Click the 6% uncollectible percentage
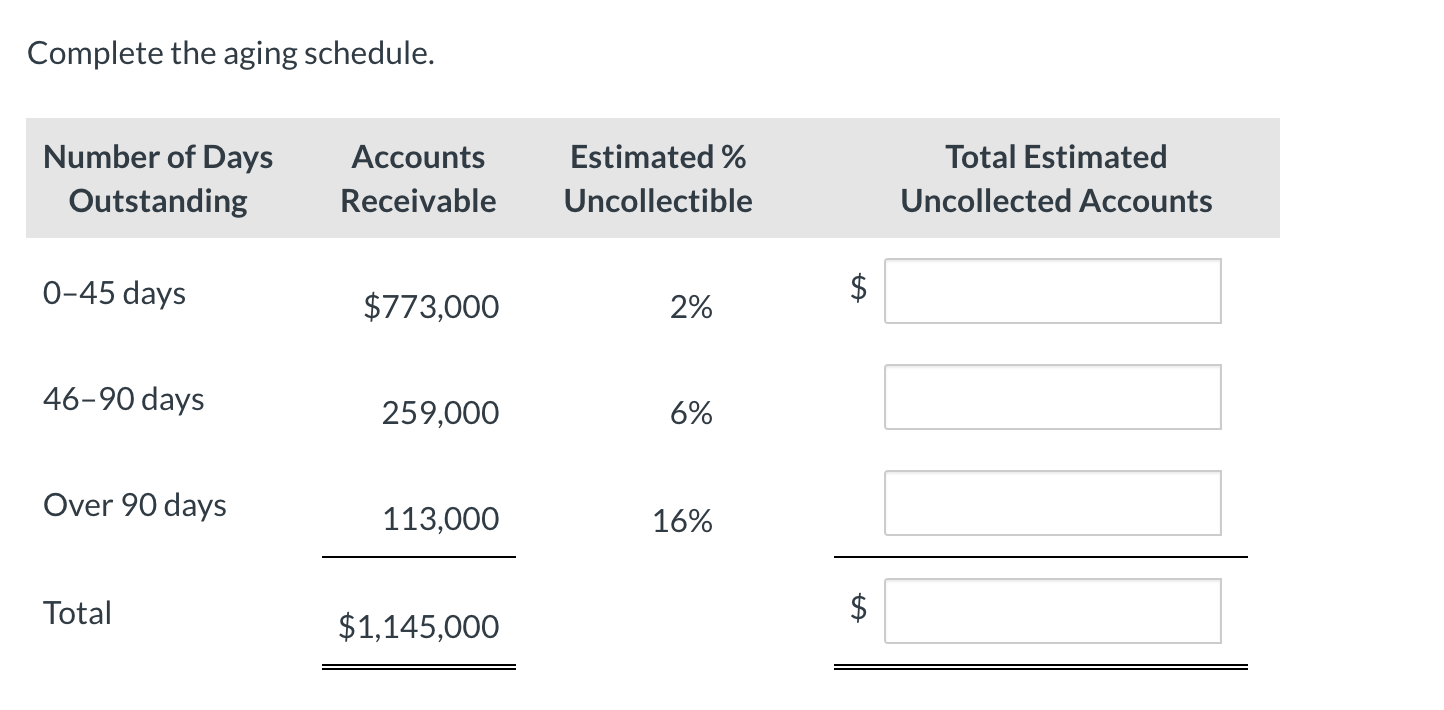Screen dimensions: 1444x710 point(691,414)
